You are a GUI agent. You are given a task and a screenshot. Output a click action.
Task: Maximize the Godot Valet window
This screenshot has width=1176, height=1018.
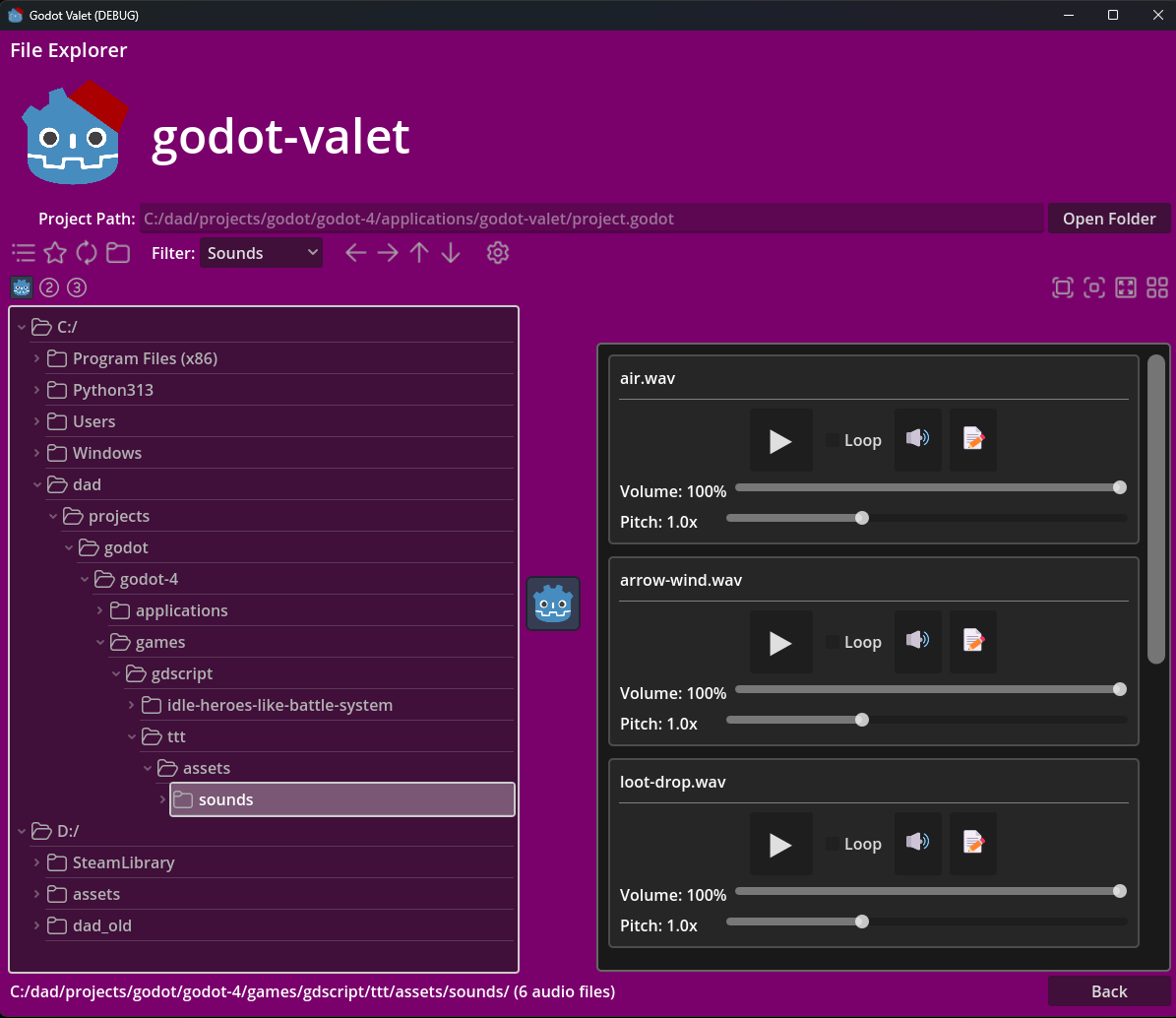pyautogui.click(x=1113, y=15)
